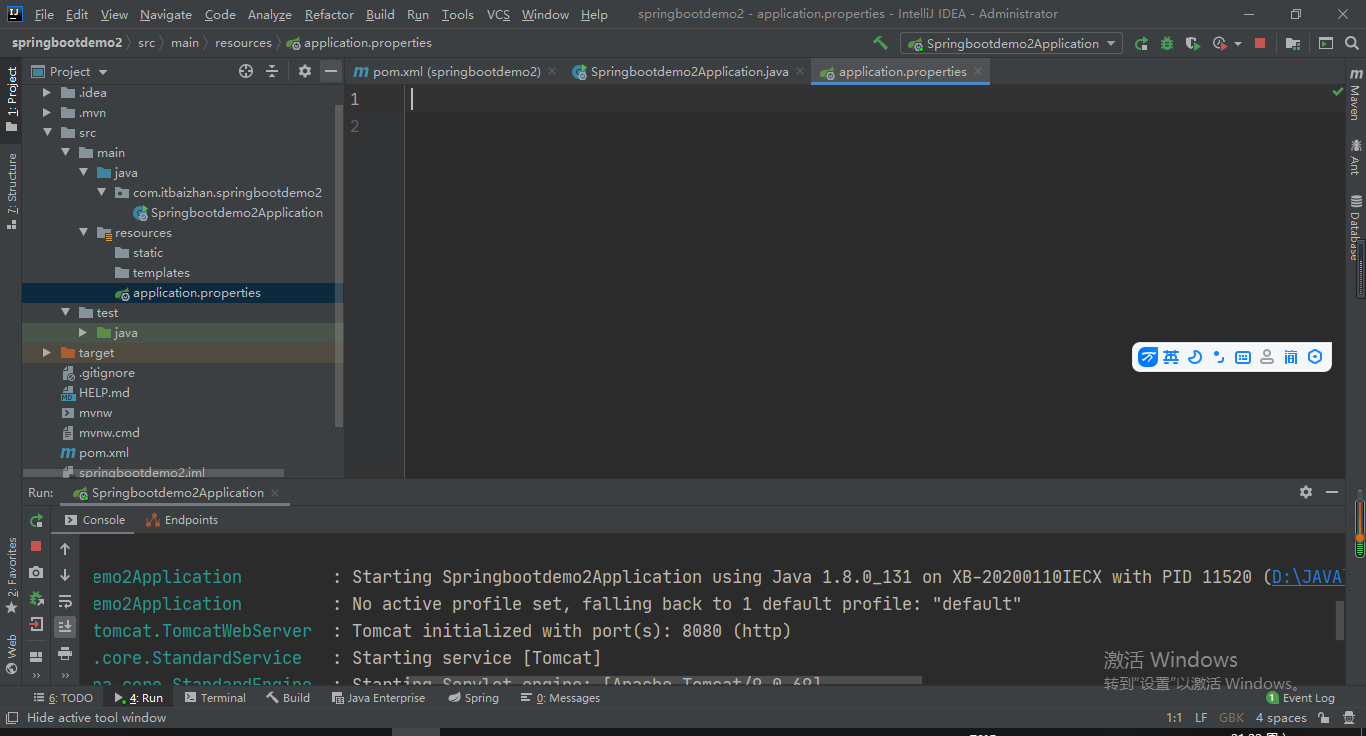
Task: Build project with the hammer icon
Action: tap(880, 43)
